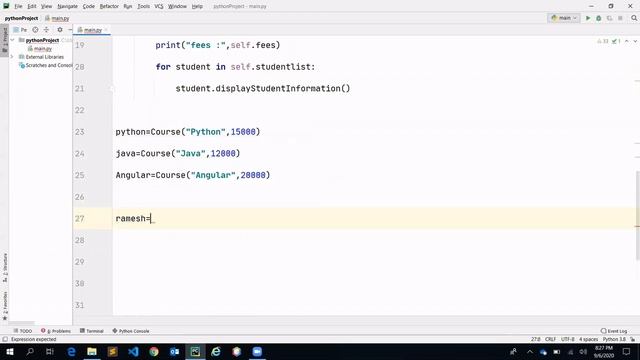Screen dimensions: 640x360
Task: Toggle the Project tool window side tab
Action: 4,39
